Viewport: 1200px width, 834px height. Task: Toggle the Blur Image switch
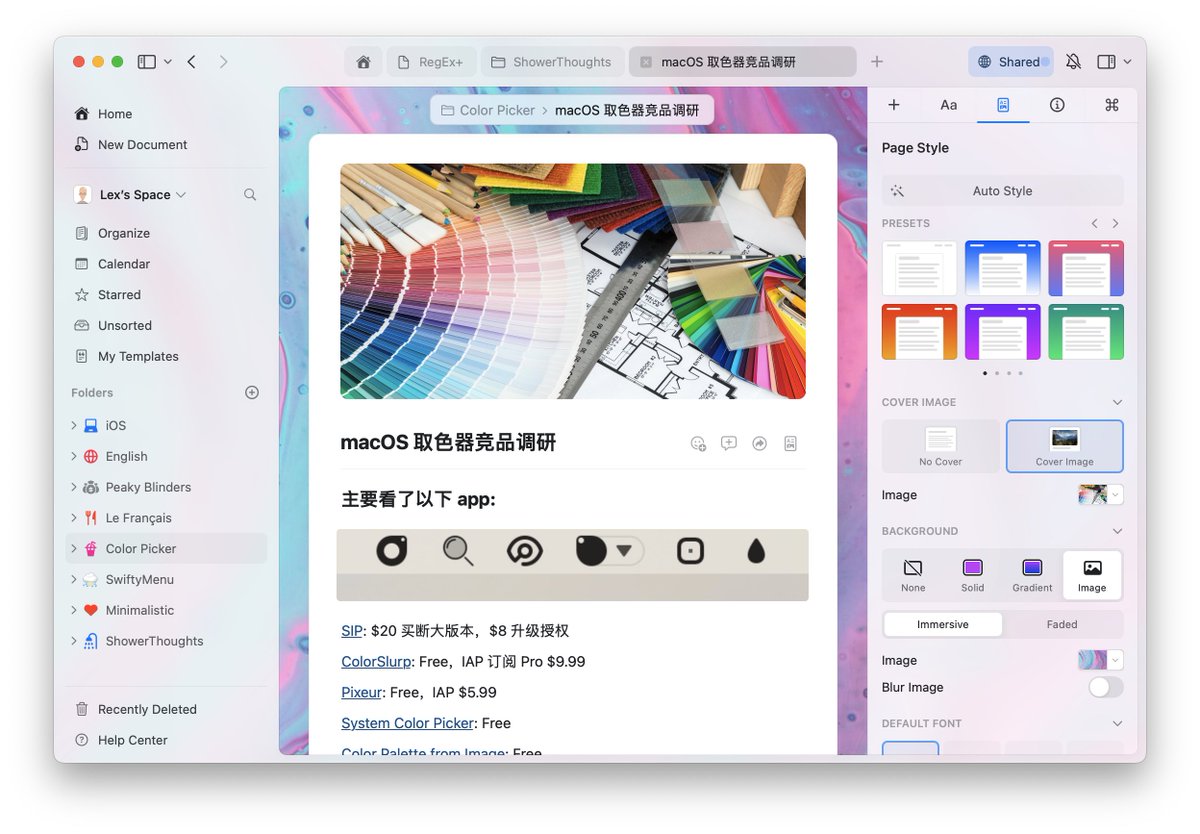pos(1106,688)
